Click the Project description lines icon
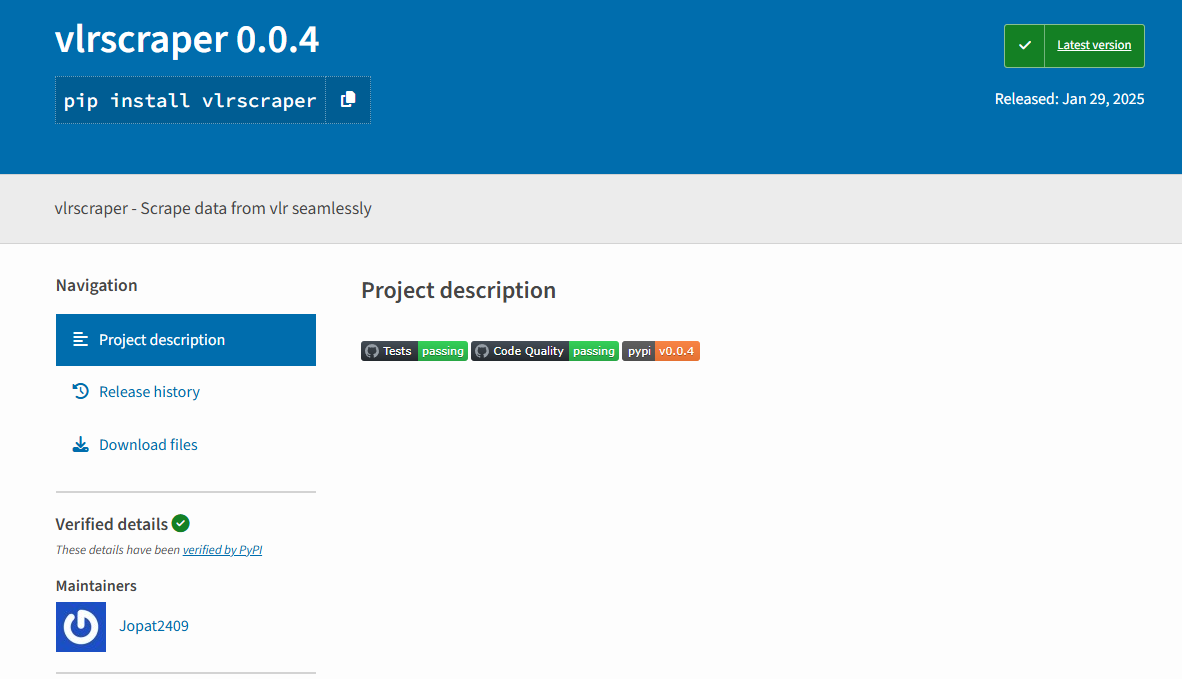The width and height of the screenshot is (1182, 679). (x=81, y=340)
